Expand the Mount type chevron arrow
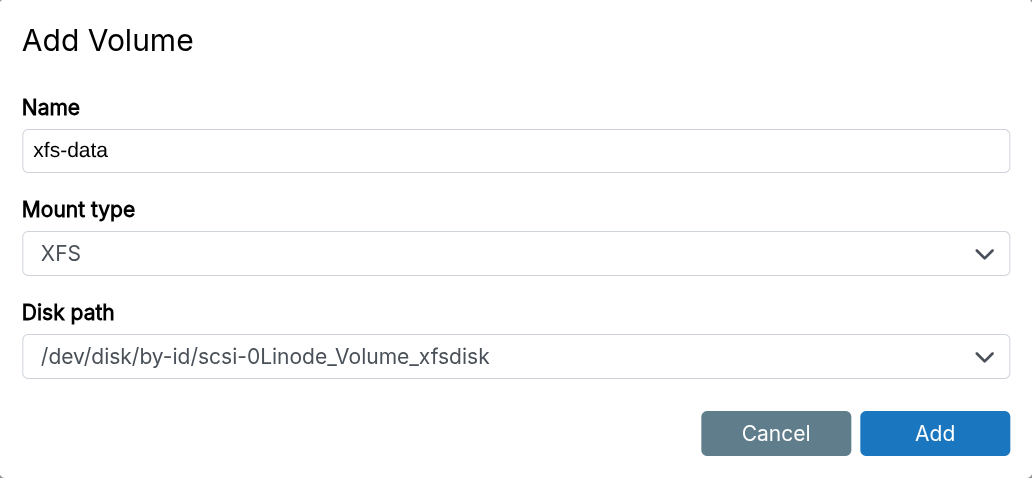This screenshot has height=478, width=1032. click(x=984, y=254)
